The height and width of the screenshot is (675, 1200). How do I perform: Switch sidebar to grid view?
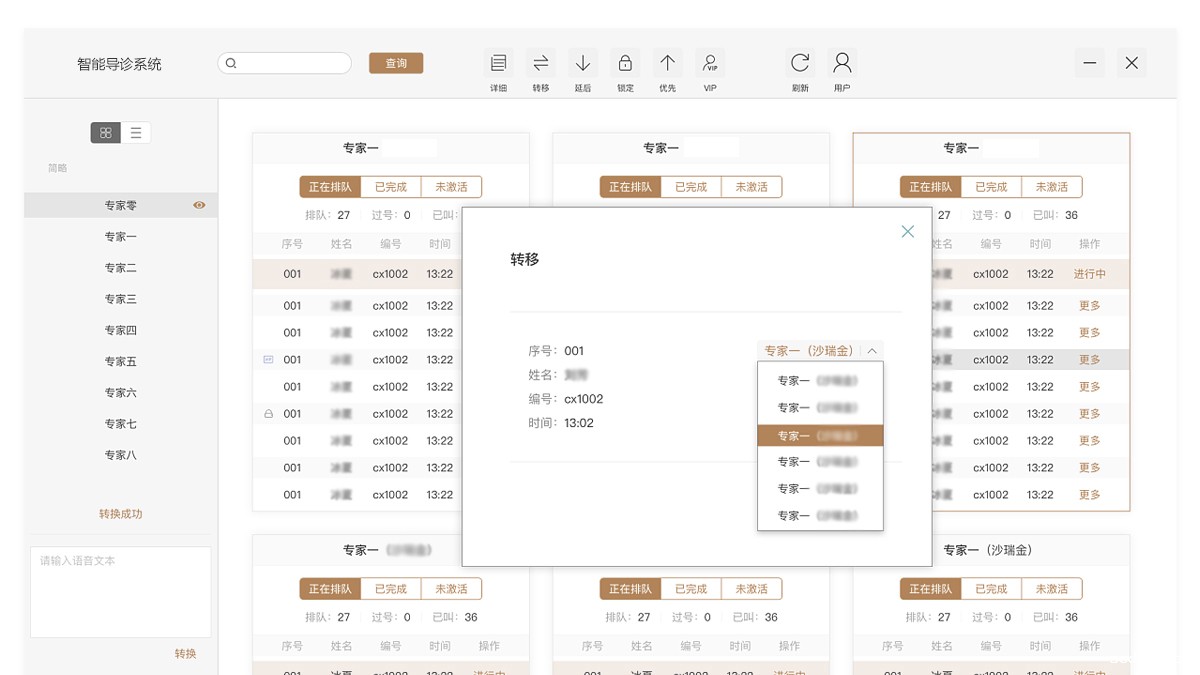pos(106,133)
